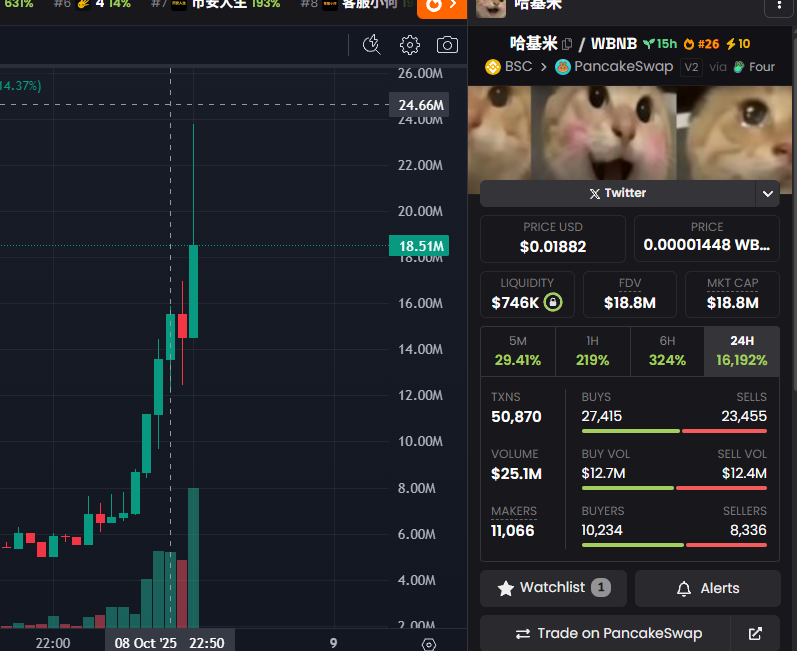The image size is (797, 651).
Task: Open the Alerts button
Action: click(x=708, y=588)
